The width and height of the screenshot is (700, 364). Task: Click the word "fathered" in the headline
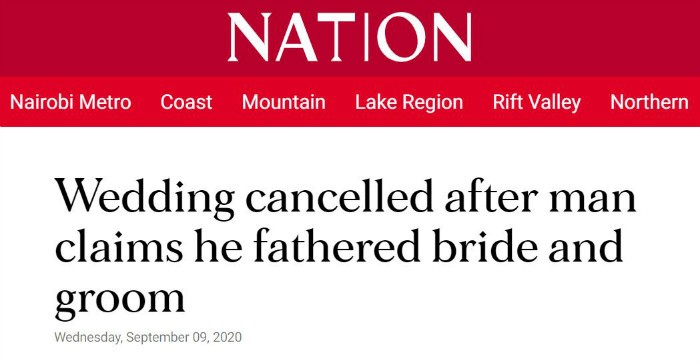[x=337, y=245]
